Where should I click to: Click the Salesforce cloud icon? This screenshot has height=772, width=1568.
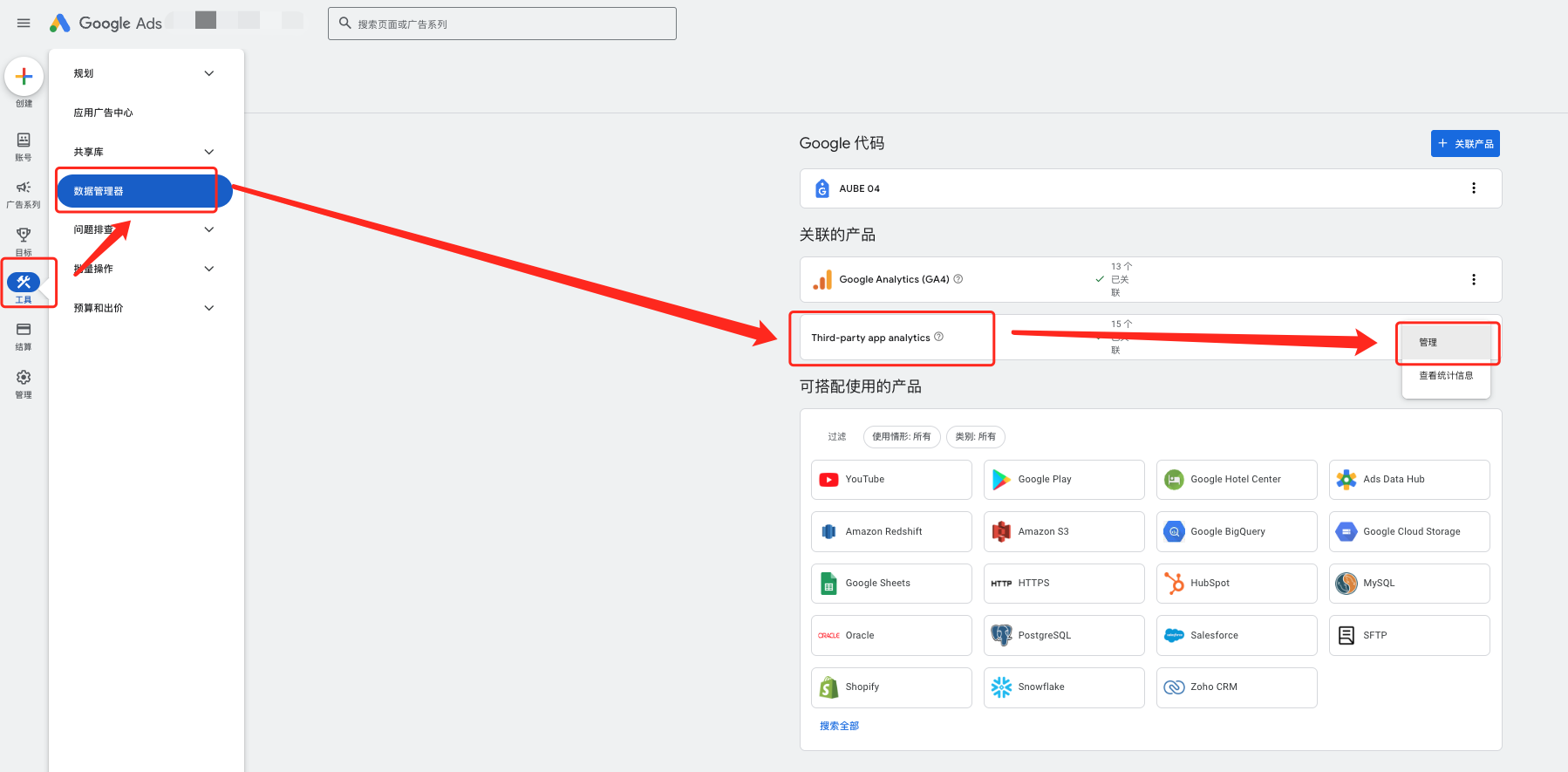(1174, 635)
